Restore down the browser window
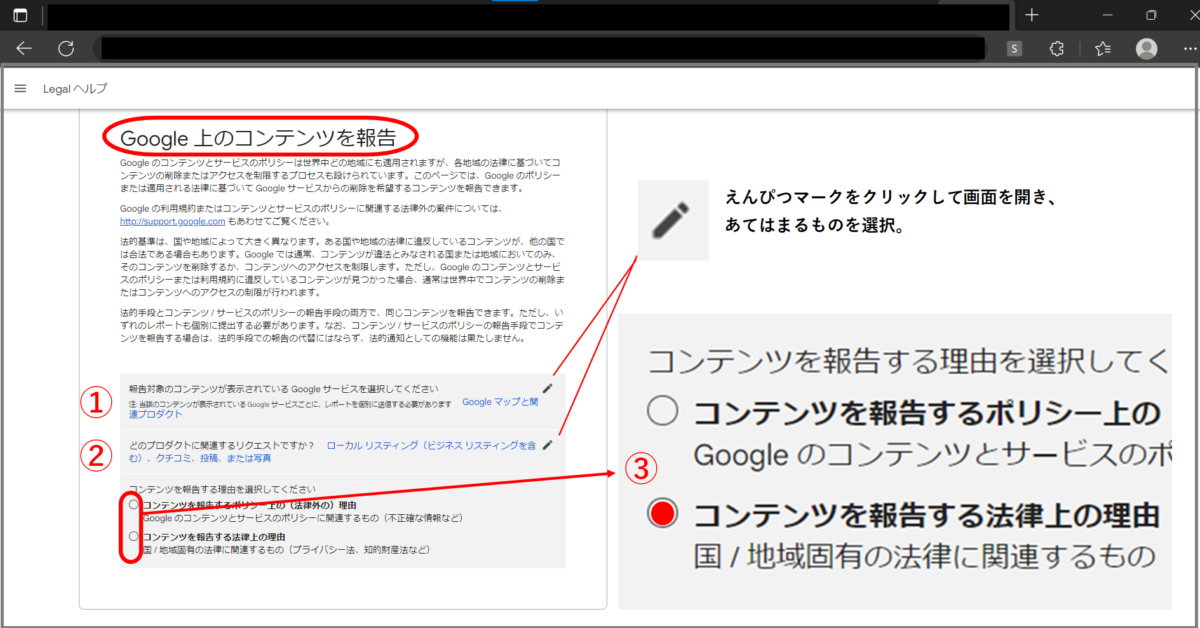1200x628 pixels. pyautogui.click(x=1150, y=16)
